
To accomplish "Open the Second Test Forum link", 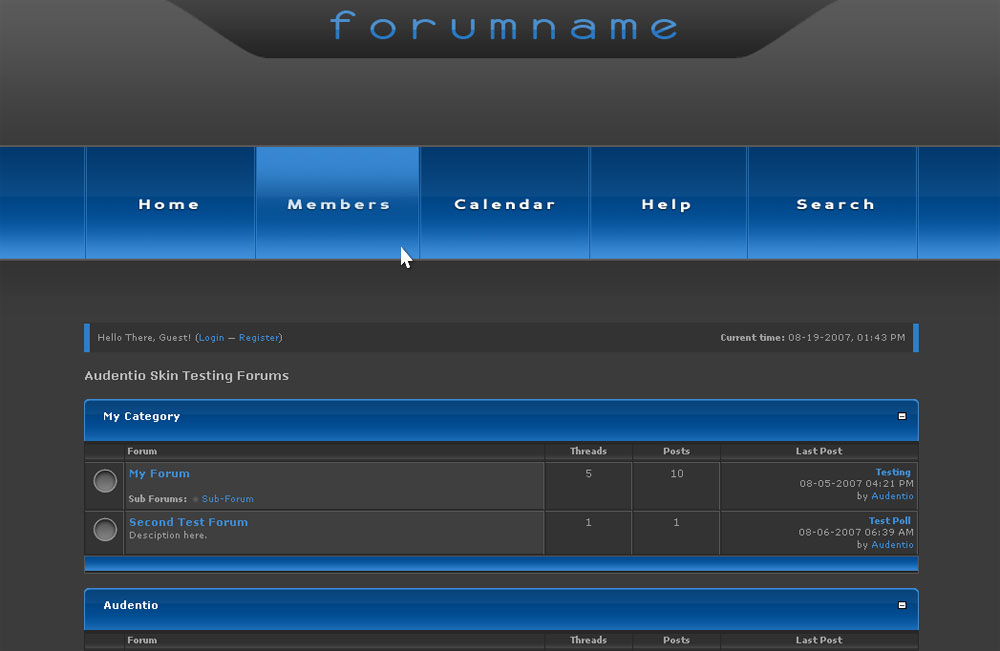I will tap(188, 522).
